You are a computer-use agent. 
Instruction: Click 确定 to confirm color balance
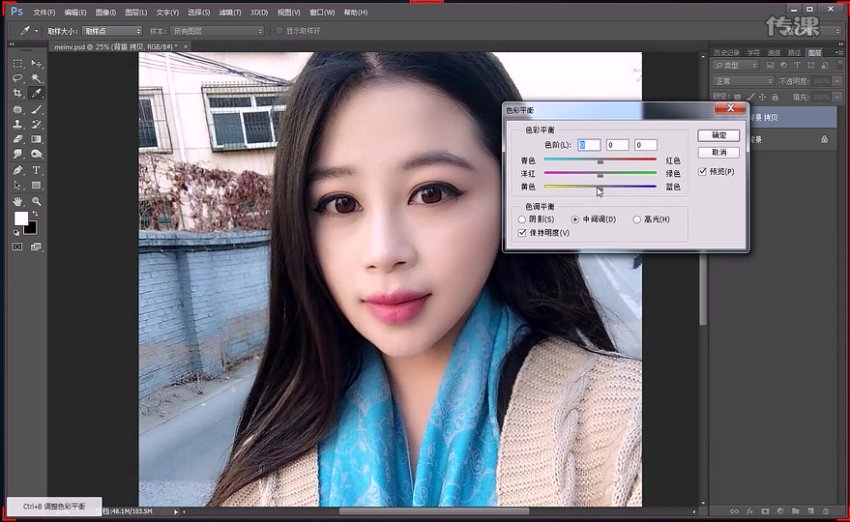point(718,135)
